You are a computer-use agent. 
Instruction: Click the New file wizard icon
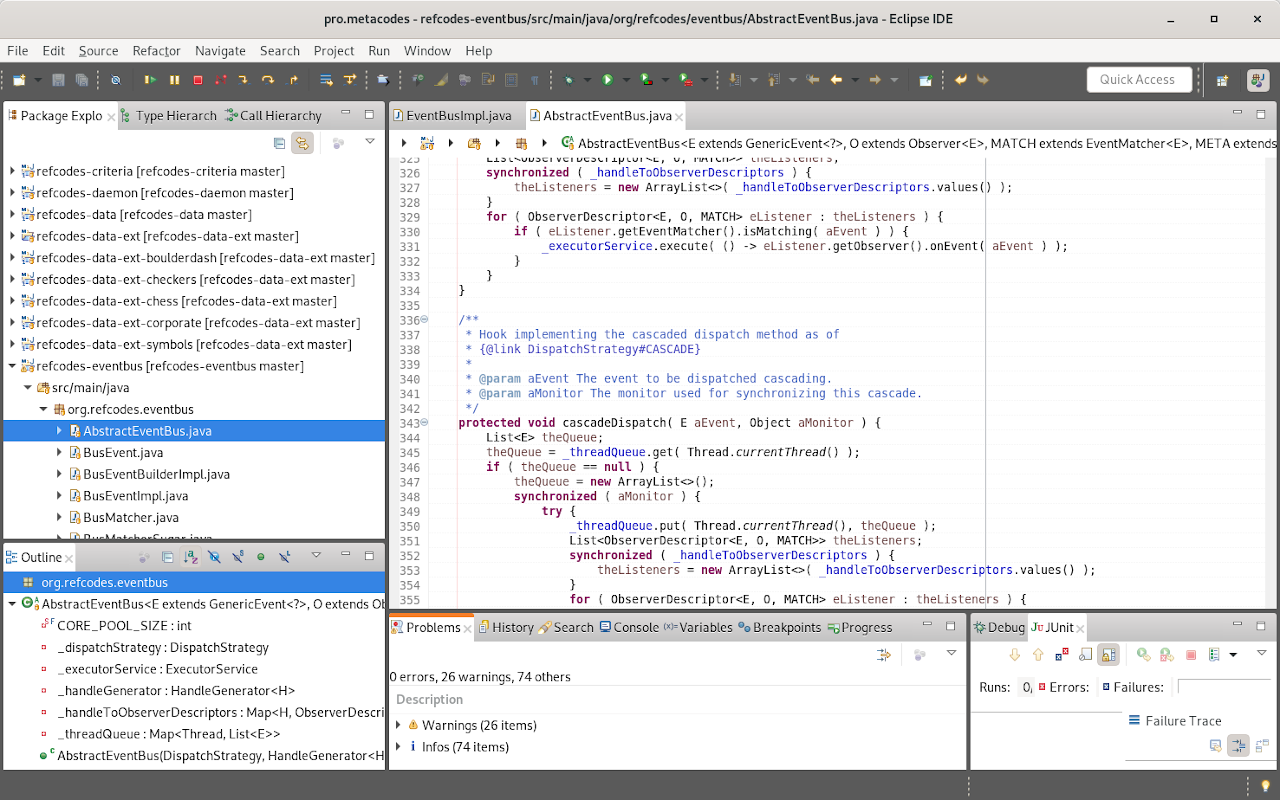[19, 80]
